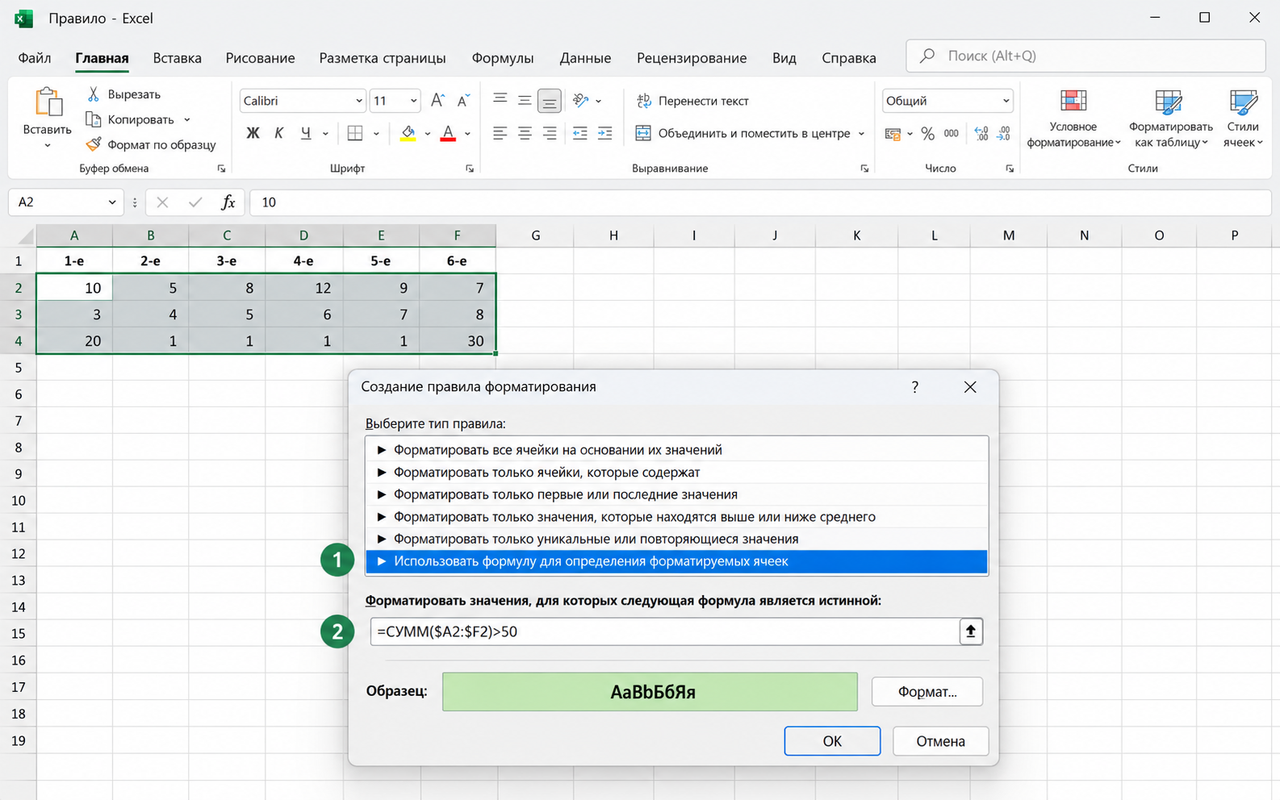Screen dimensions: 1280x800
Task: Open the Общий number format dropdown
Action: 1005,101
